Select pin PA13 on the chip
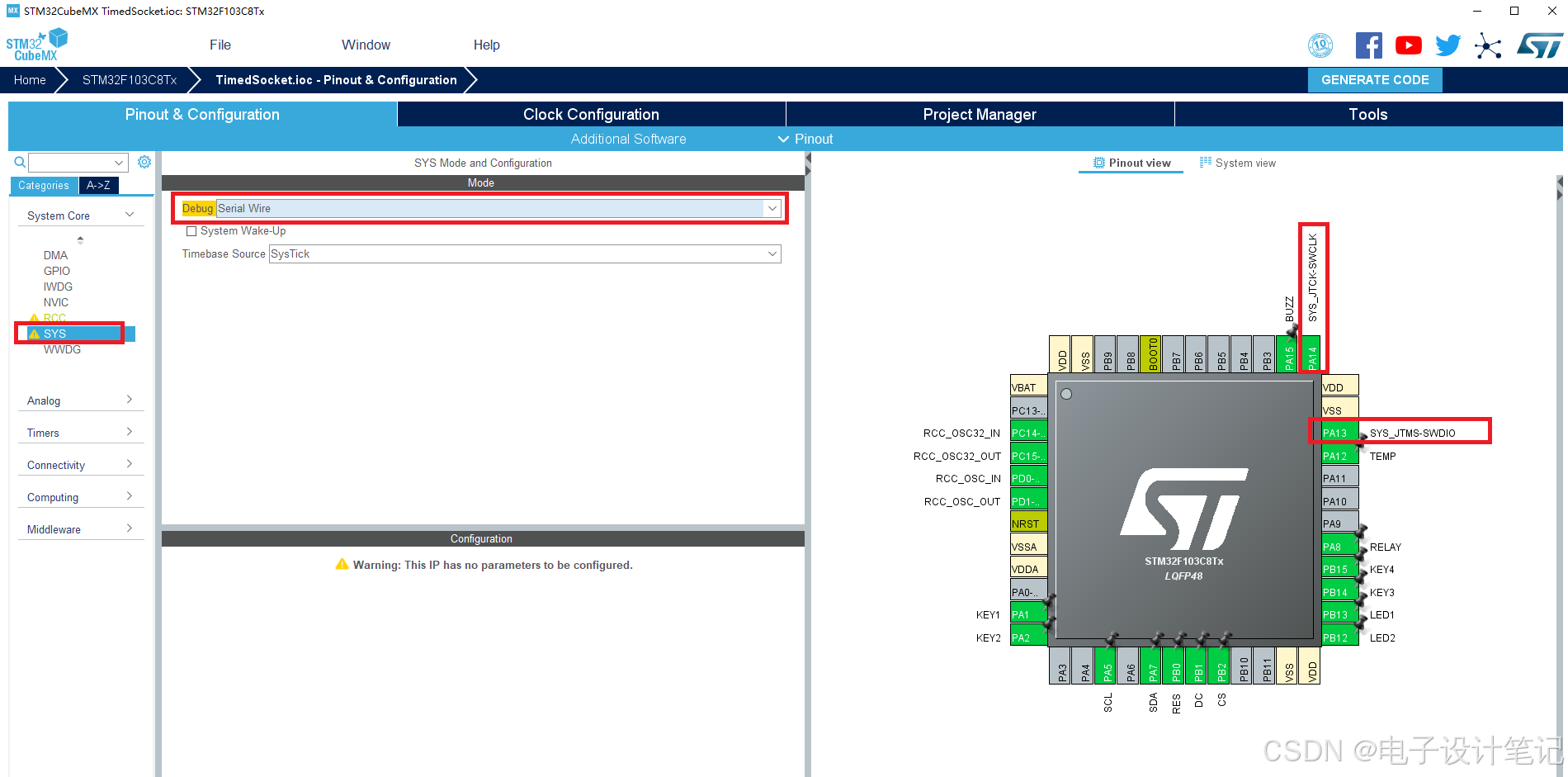 pyautogui.click(x=1339, y=433)
